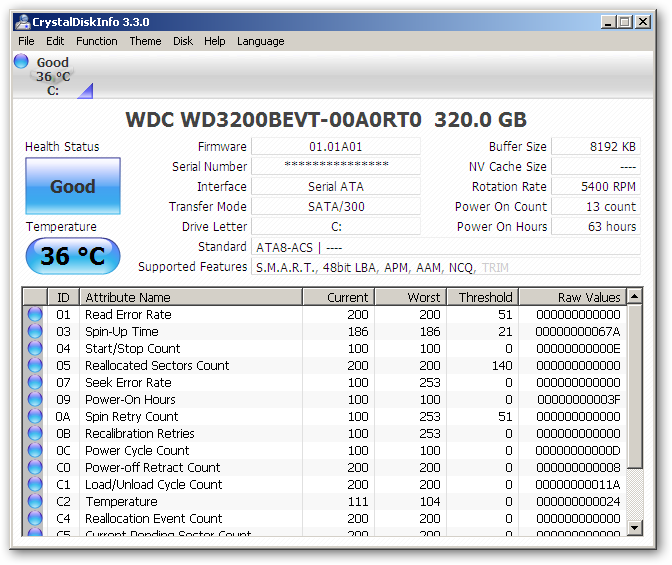Click the Interface field Serial ATA

(x=336, y=186)
